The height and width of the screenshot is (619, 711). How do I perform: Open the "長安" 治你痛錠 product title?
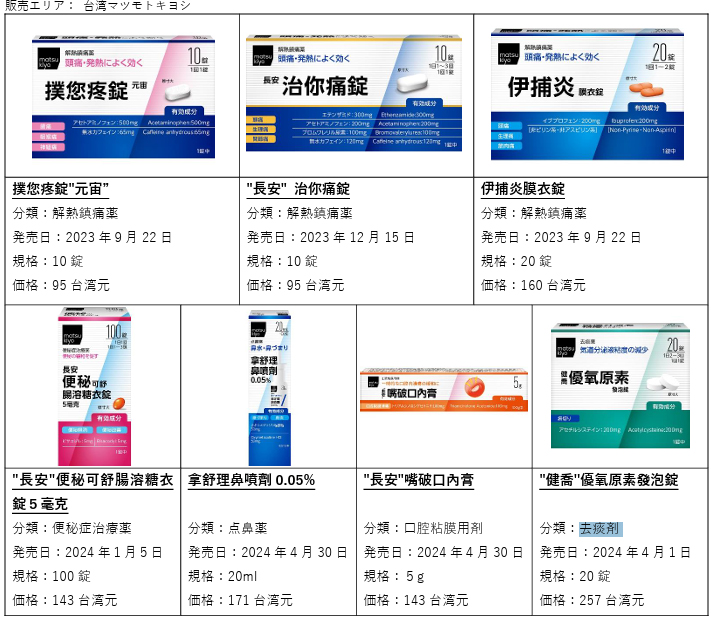tap(298, 189)
